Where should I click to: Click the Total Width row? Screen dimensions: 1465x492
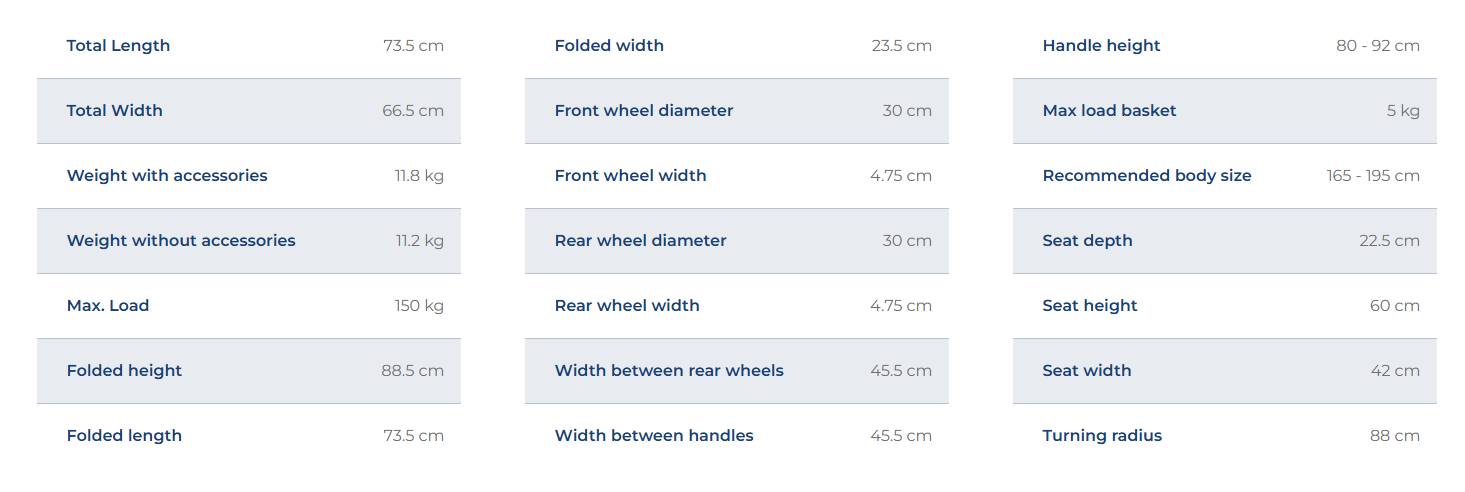tap(249, 111)
